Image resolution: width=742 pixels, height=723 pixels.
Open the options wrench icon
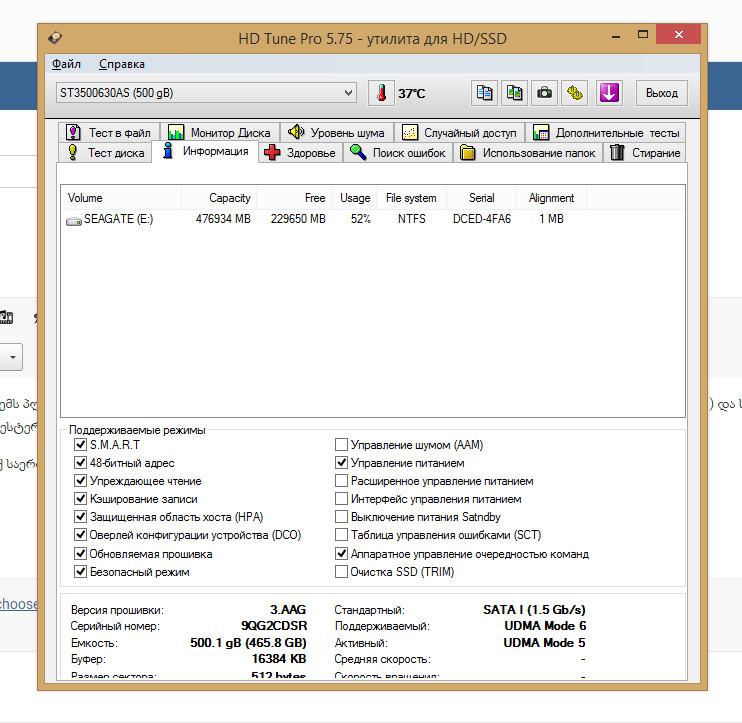click(x=574, y=93)
